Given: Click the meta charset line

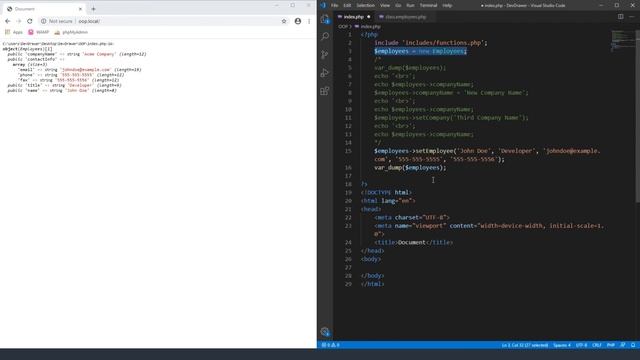Looking at the screenshot, I should tap(411, 218).
